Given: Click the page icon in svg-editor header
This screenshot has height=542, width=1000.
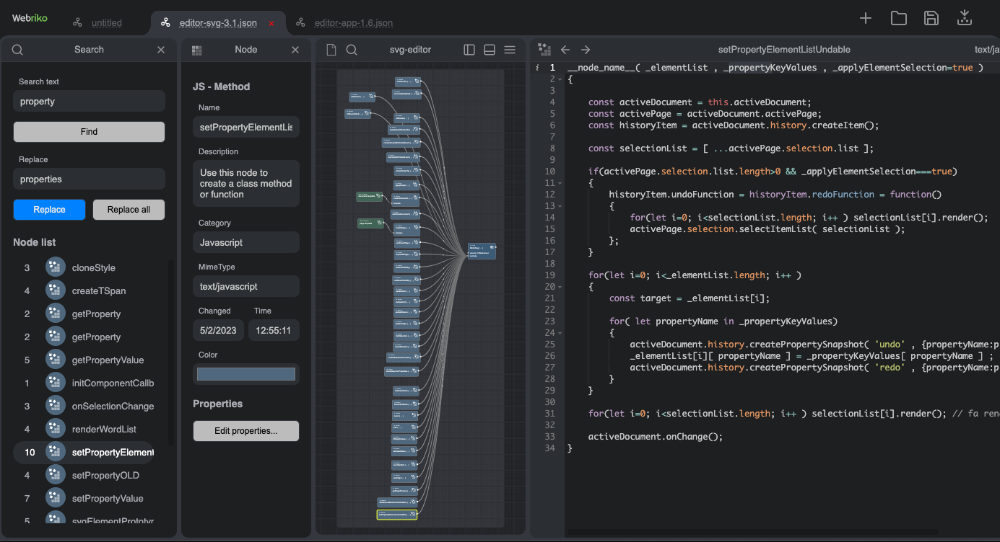Looking at the screenshot, I should [x=331, y=50].
